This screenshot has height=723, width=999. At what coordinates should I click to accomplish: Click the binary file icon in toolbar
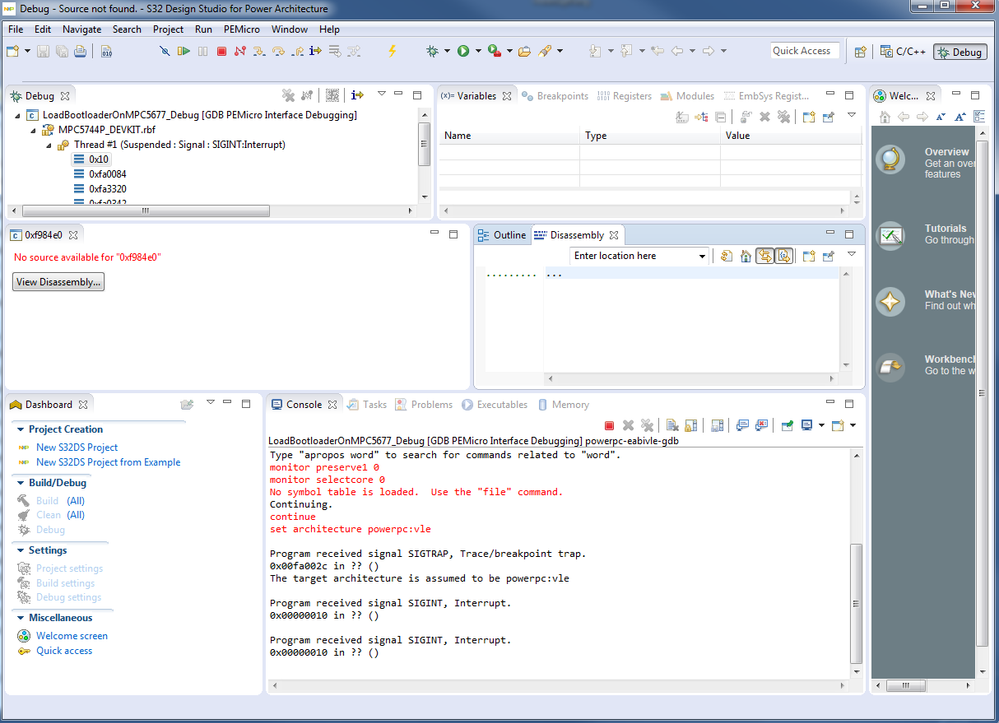106,51
